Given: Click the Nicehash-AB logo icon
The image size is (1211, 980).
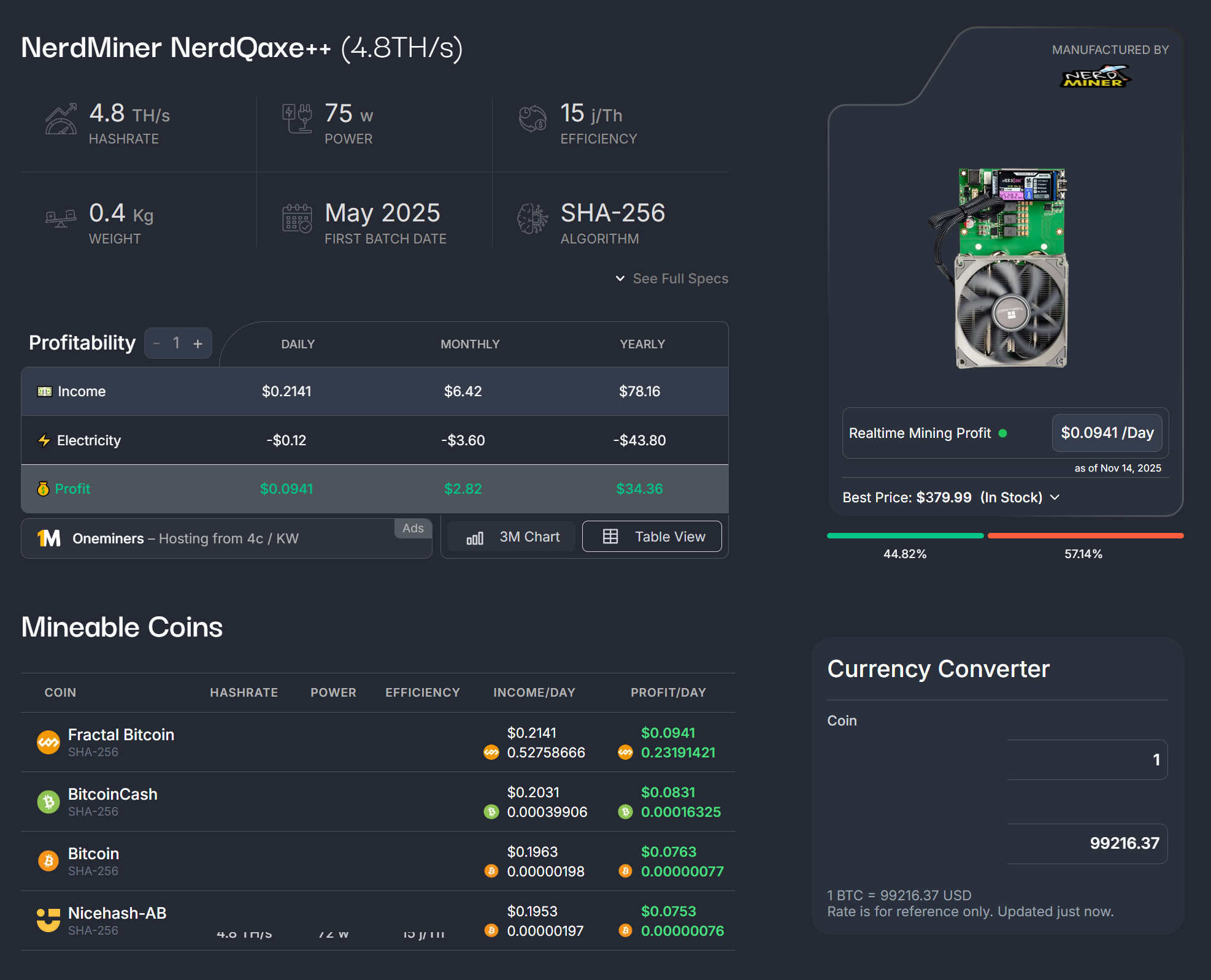Looking at the screenshot, I should click(x=48, y=920).
